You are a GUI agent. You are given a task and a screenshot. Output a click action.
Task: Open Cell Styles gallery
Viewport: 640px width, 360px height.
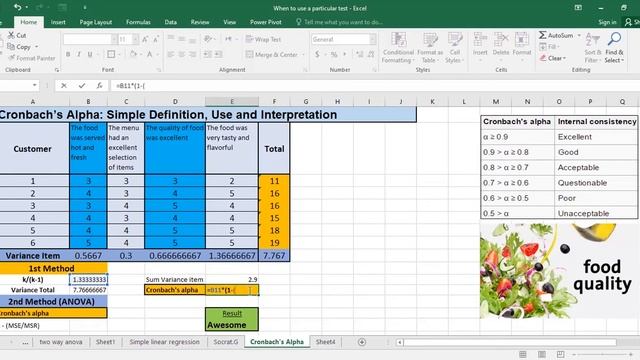pos(455,48)
